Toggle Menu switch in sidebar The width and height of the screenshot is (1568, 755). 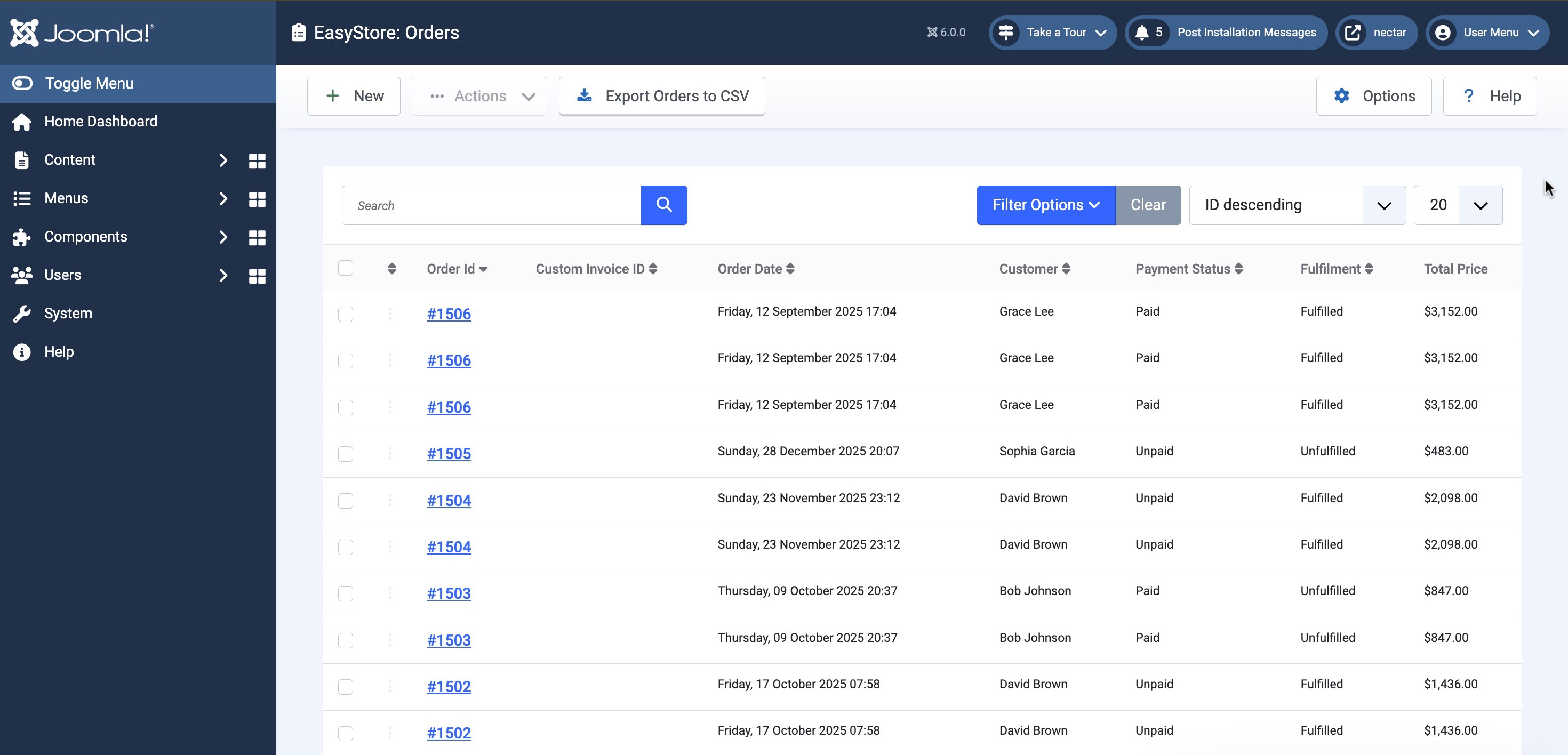tap(22, 83)
